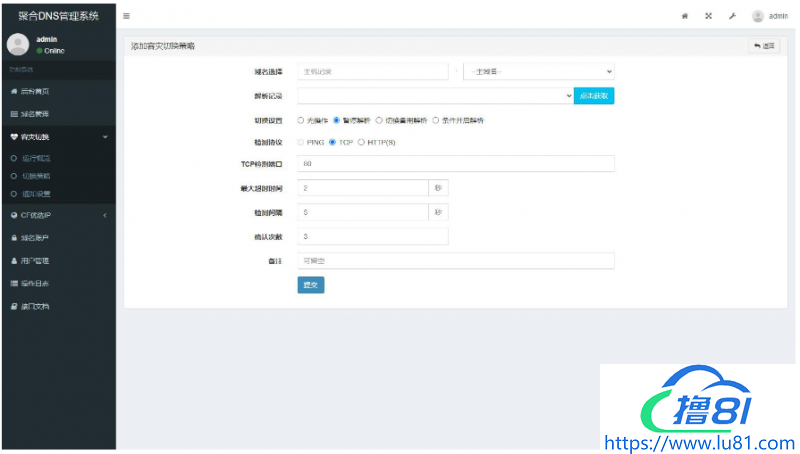800x454 pixels.
Task: Click the 返回 back button
Action: [763, 46]
